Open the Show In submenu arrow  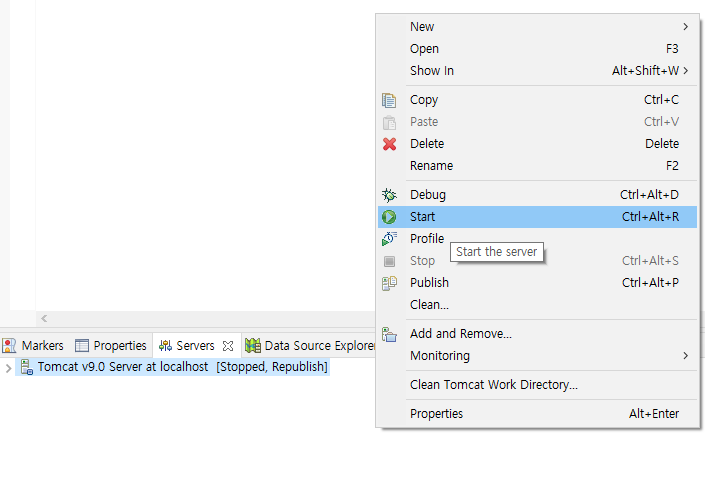click(x=685, y=71)
